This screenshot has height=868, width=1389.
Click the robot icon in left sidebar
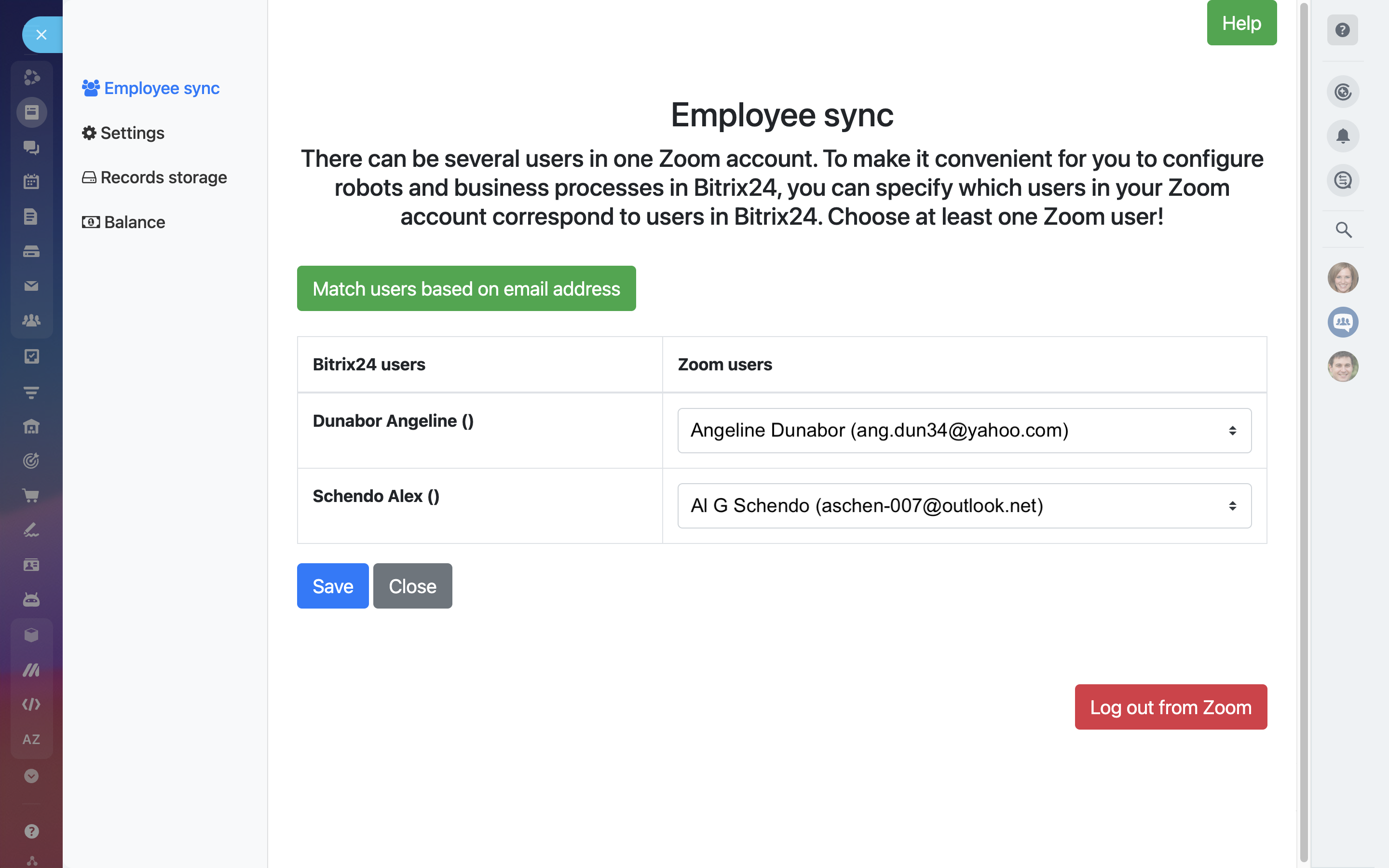coord(31,600)
